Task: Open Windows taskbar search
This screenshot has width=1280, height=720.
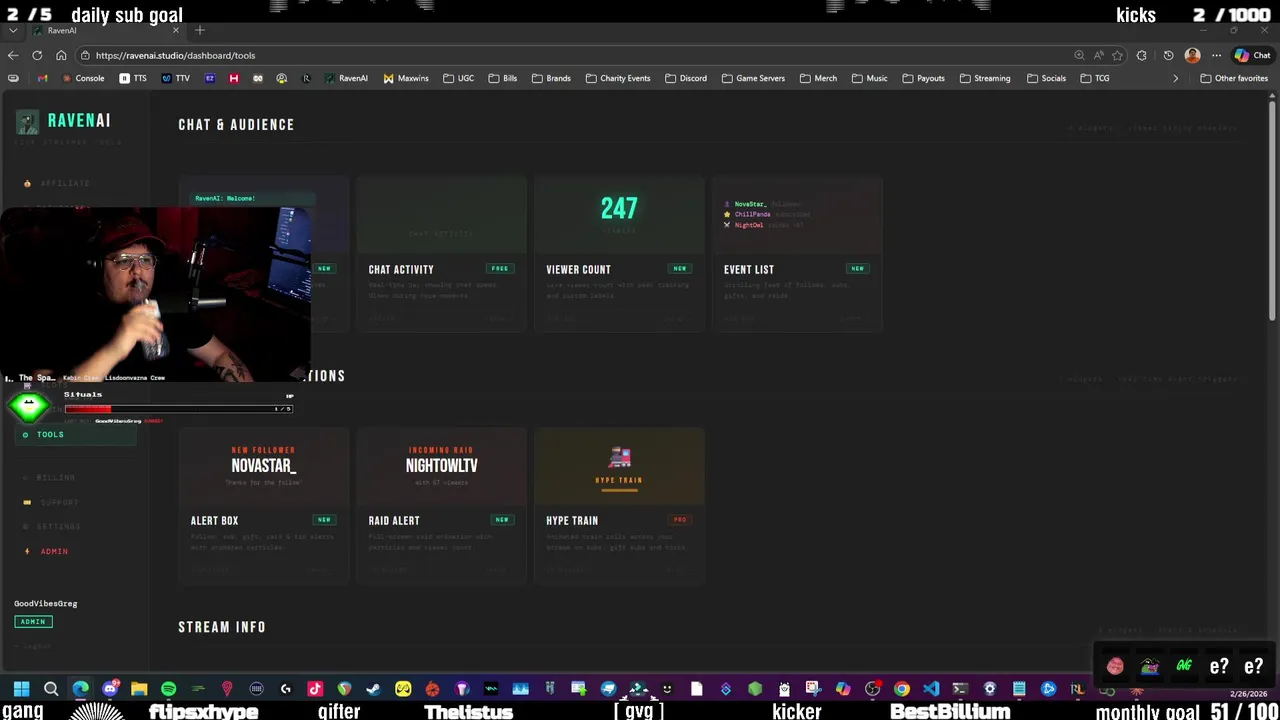Action: (51, 688)
